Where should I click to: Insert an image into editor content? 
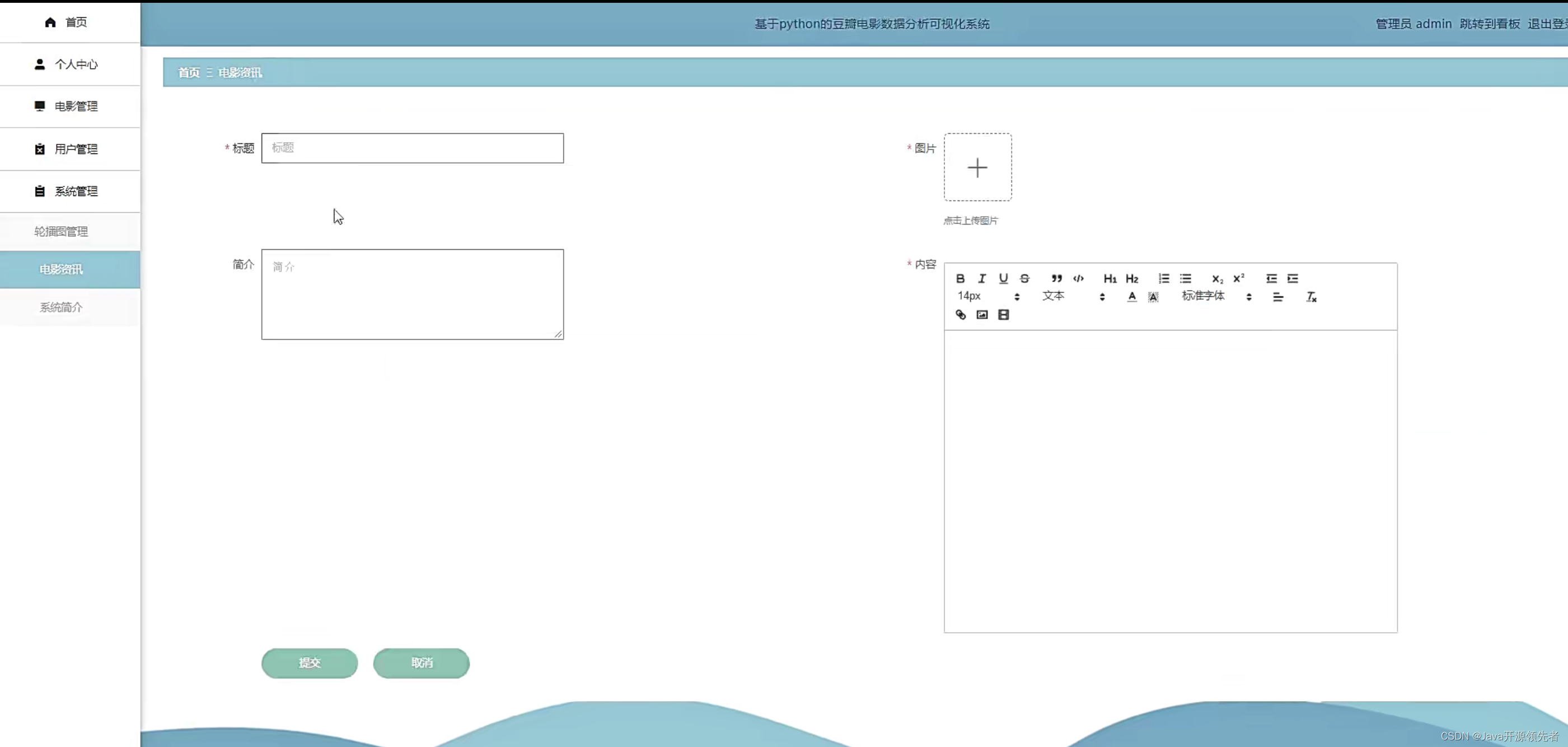(x=982, y=315)
